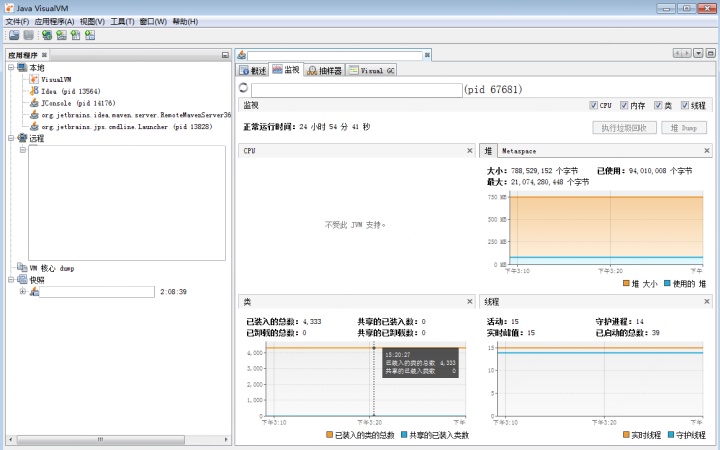Click the snapshot item icon next to 2:08:39
This screenshot has width=720, height=450.
point(34,292)
